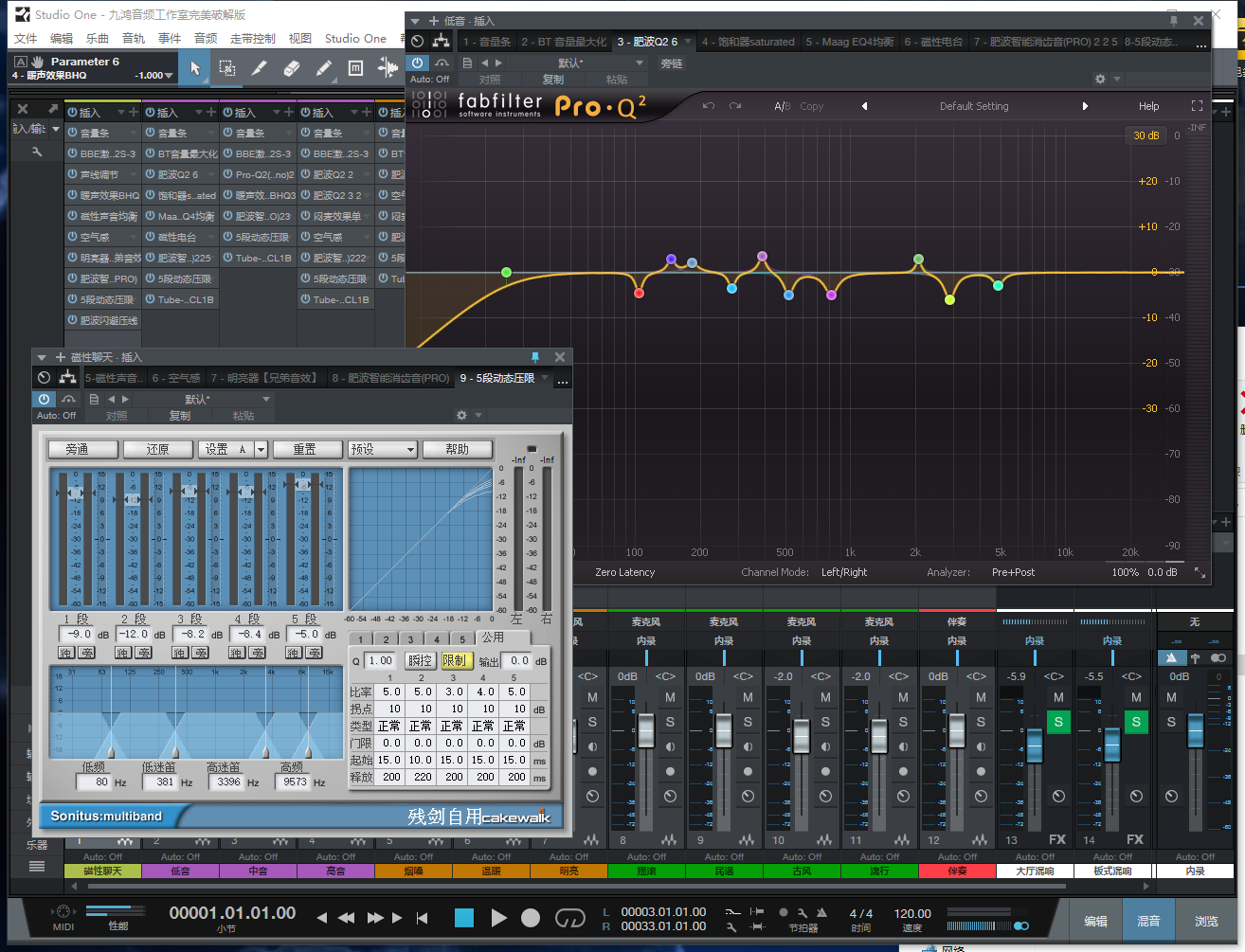This screenshot has height=952, width=1245.
Task: Click the 伴奏 channel volume fader
Action: 957,730
